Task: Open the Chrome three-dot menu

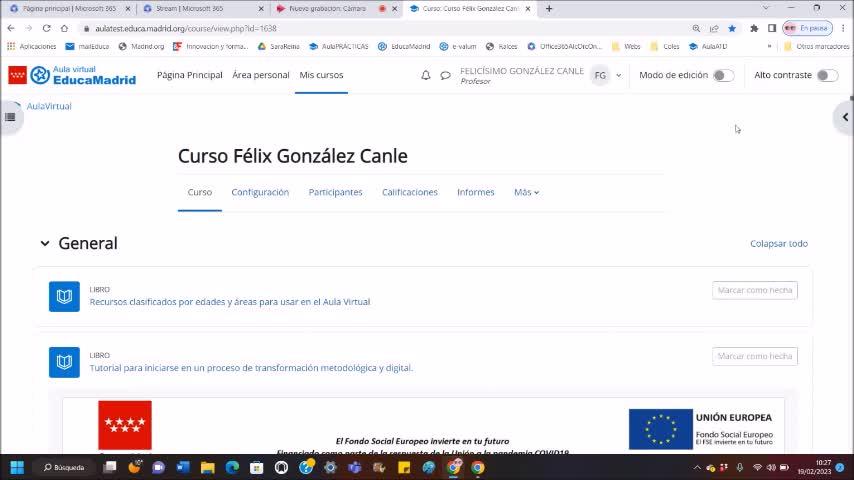Action: click(843, 28)
